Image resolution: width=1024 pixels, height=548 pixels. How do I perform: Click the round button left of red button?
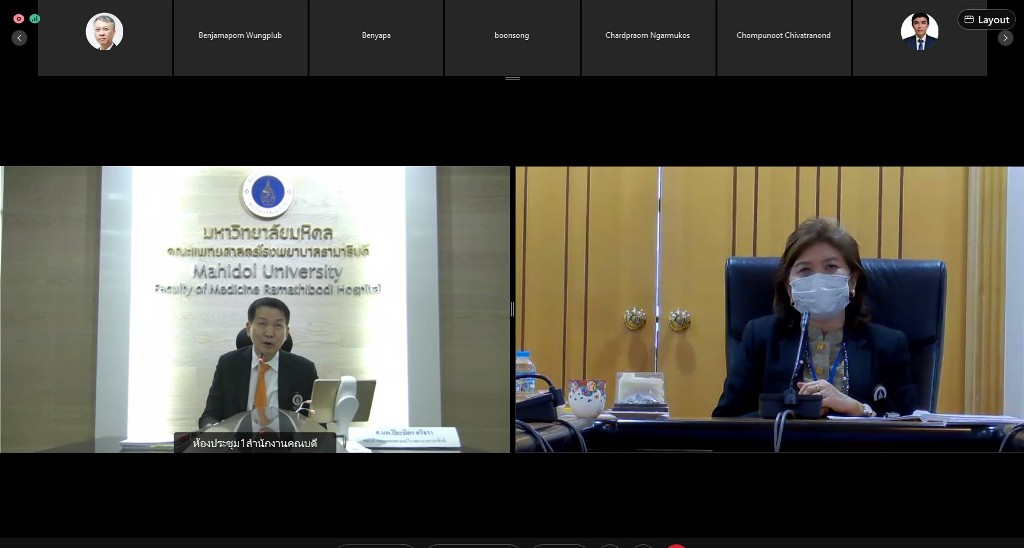(642, 545)
